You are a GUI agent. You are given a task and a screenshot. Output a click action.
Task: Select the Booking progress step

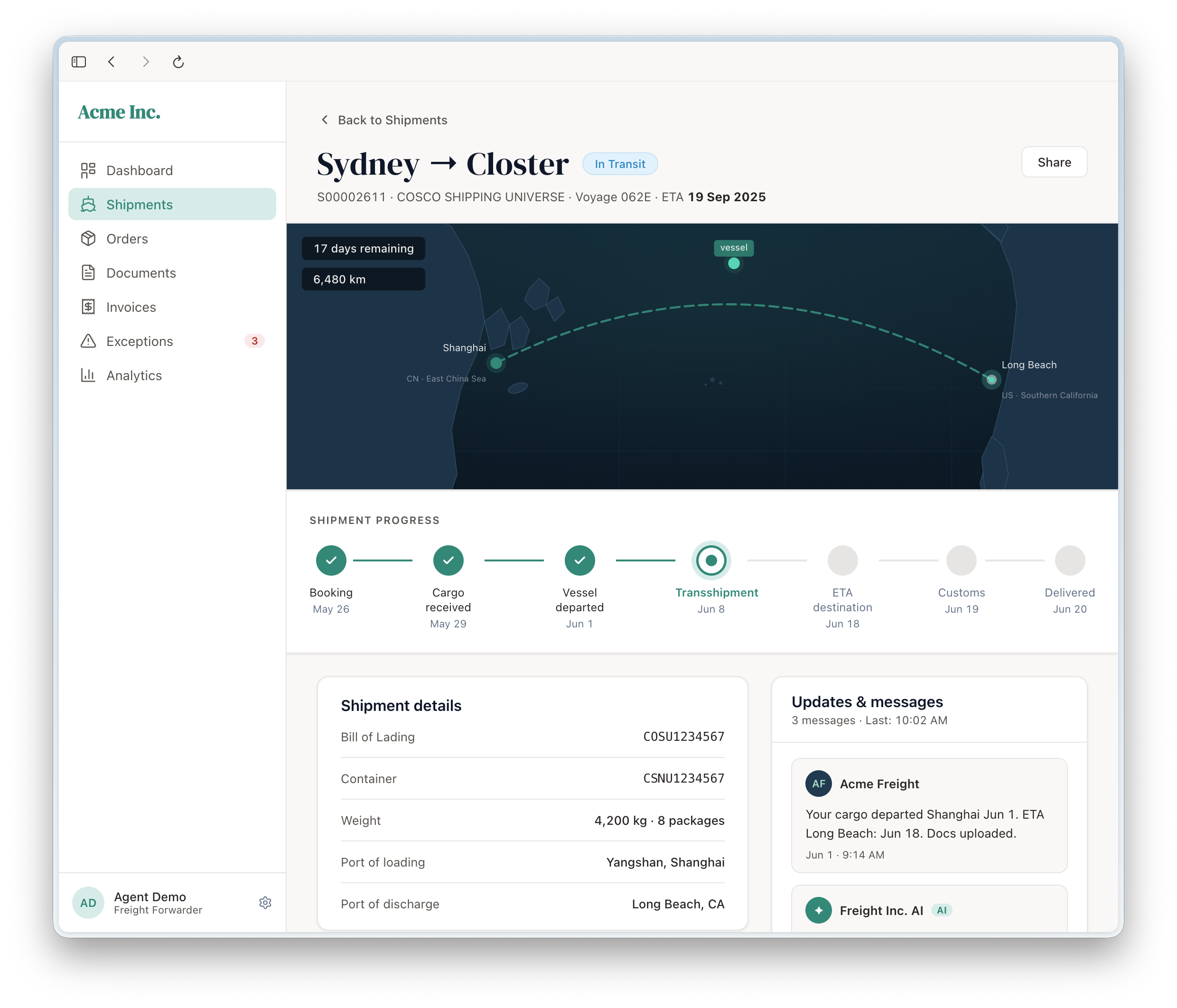331,560
